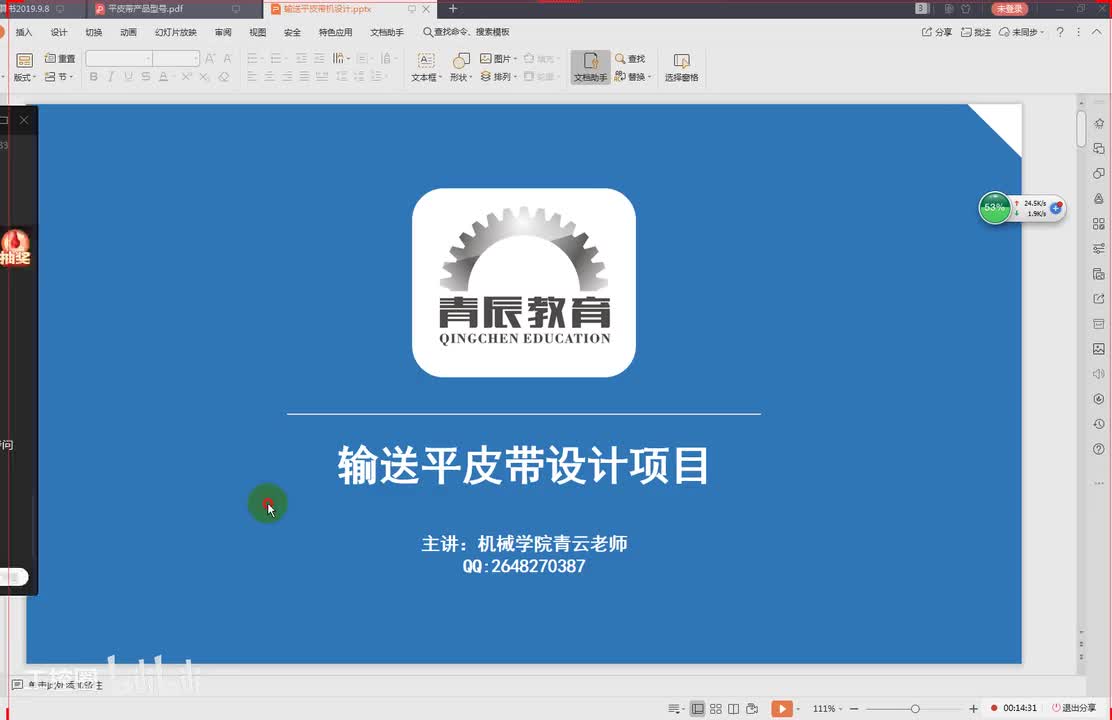Click the 文档助手 ribbon button
Image resolution: width=1112 pixels, height=720 pixels.
(590, 67)
